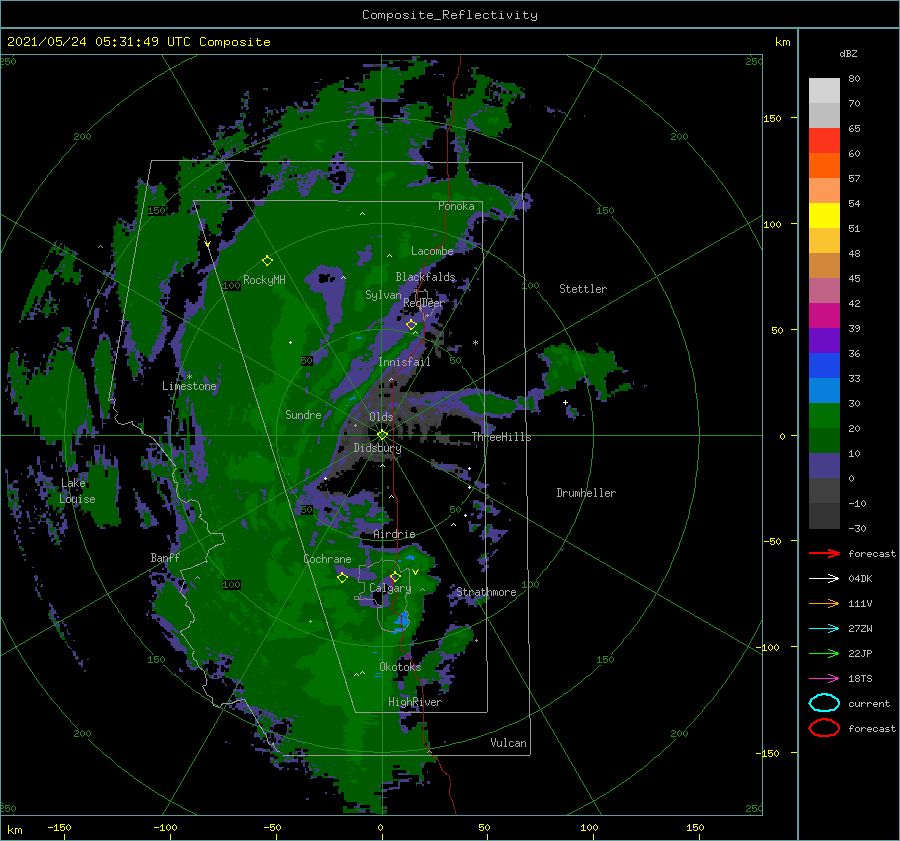Screen dimensions: 900x841
Task: Click the Drumheller city label
Action: pyautogui.click(x=586, y=493)
